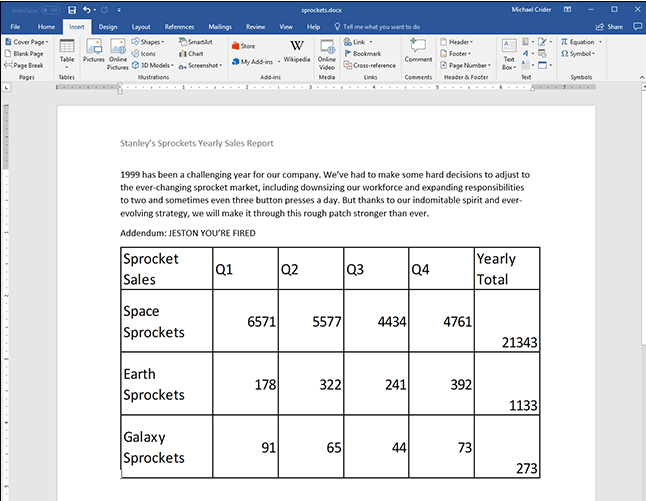The height and width of the screenshot is (501, 646).
Task: Open the SmartArt graphic tool
Action: 196,42
